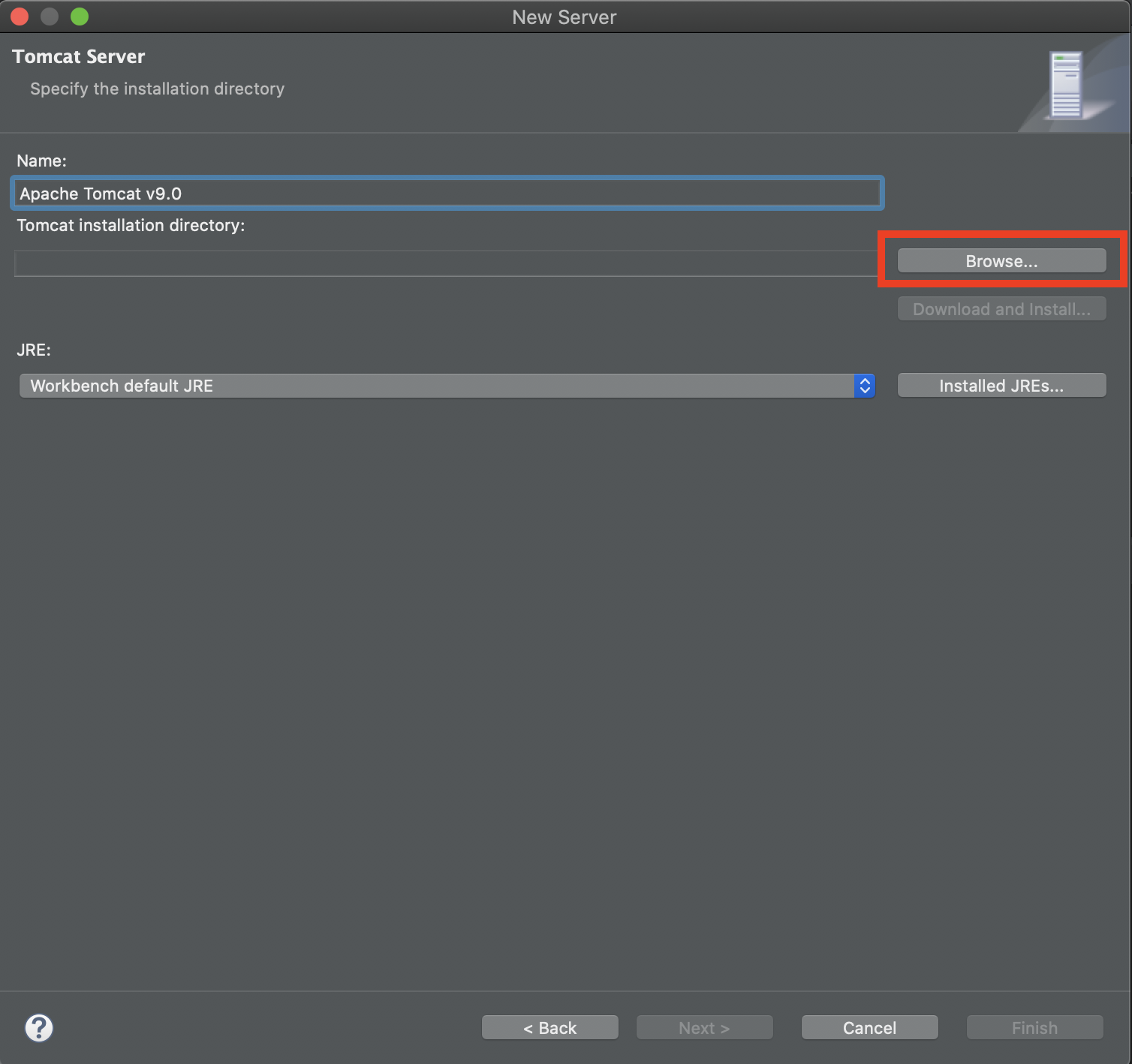
Task: Click the 'JRE:' label
Action: pos(34,350)
